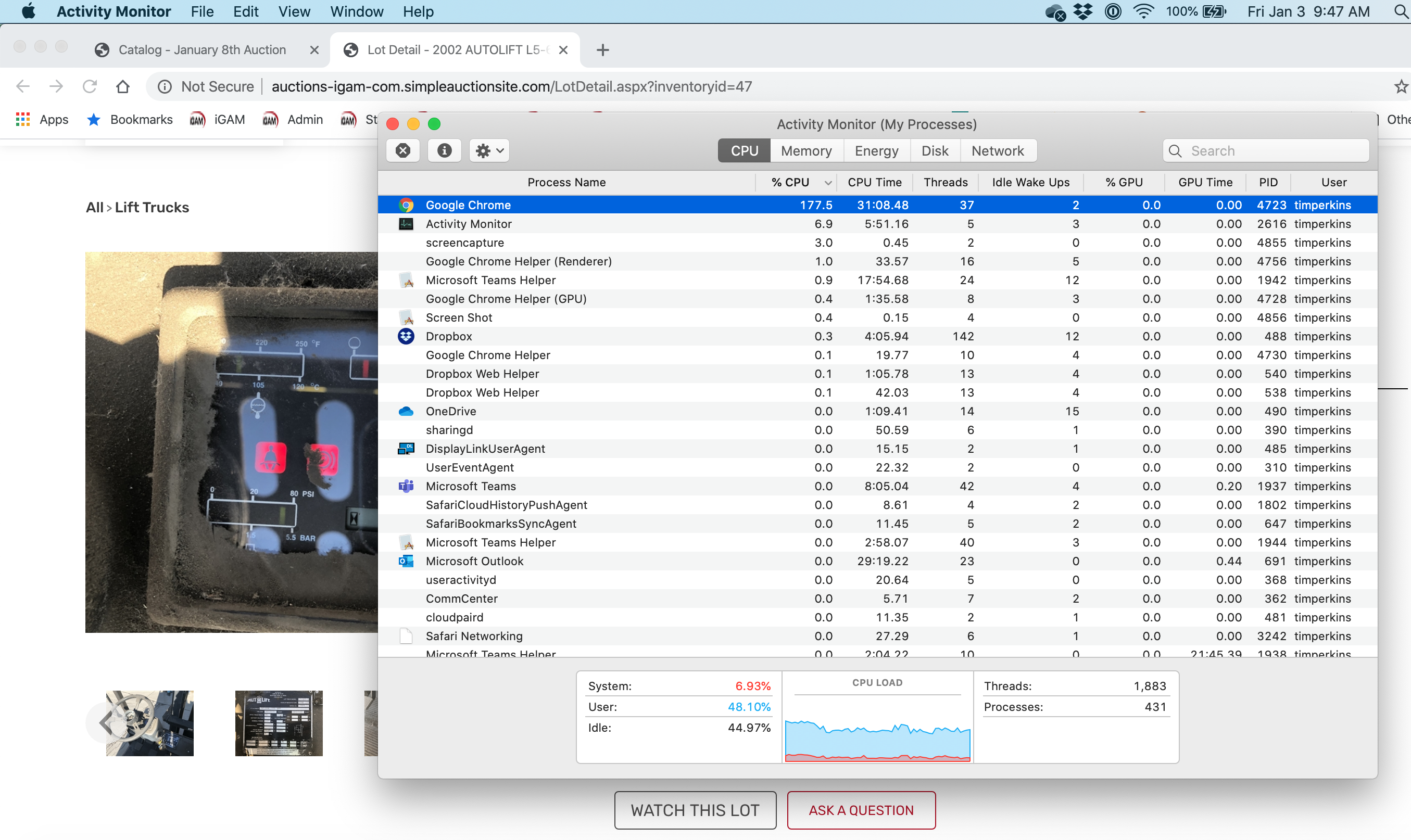Click the Chrome home icon

[123, 86]
